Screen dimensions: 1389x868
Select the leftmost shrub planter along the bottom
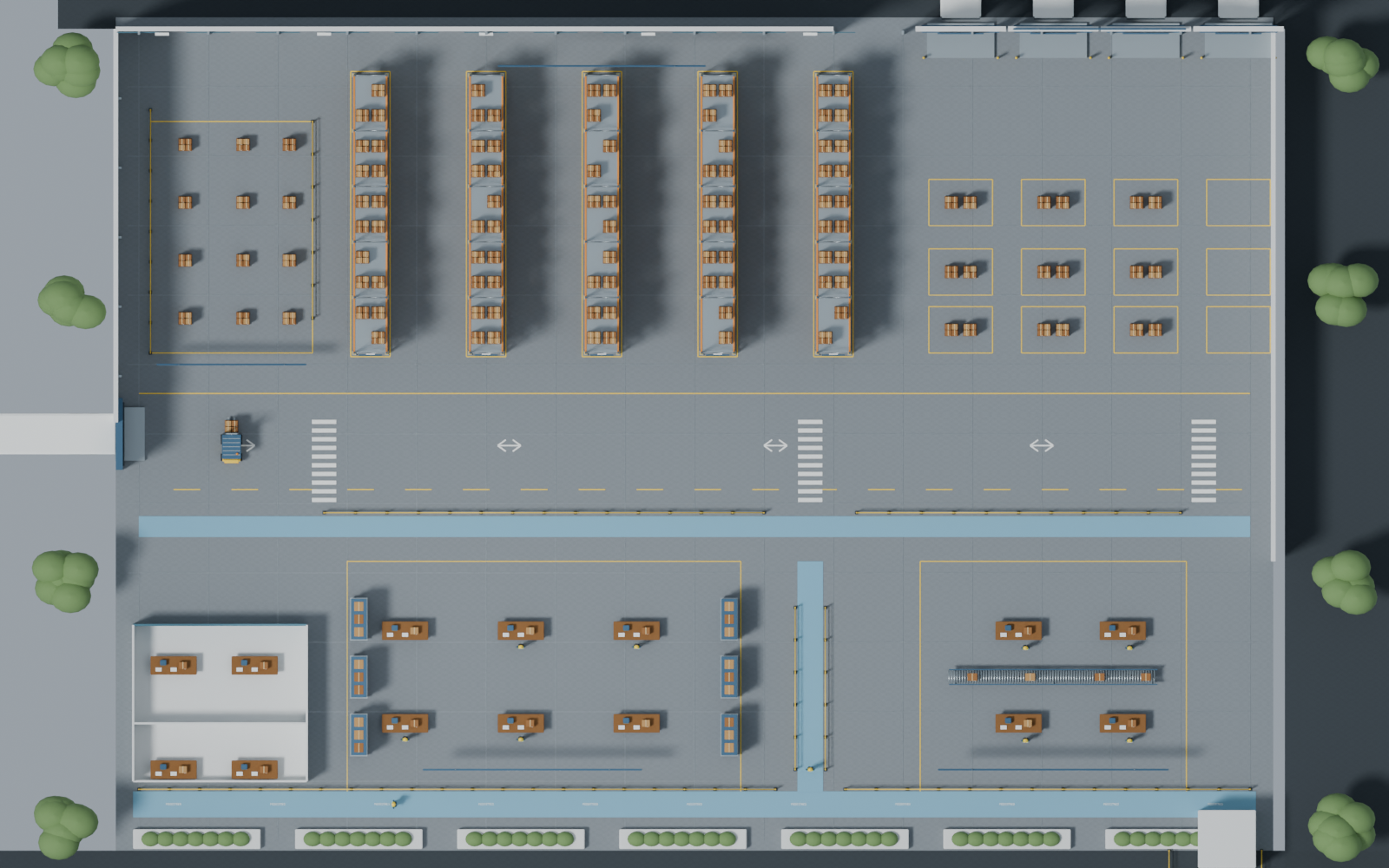(x=196, y=838)
